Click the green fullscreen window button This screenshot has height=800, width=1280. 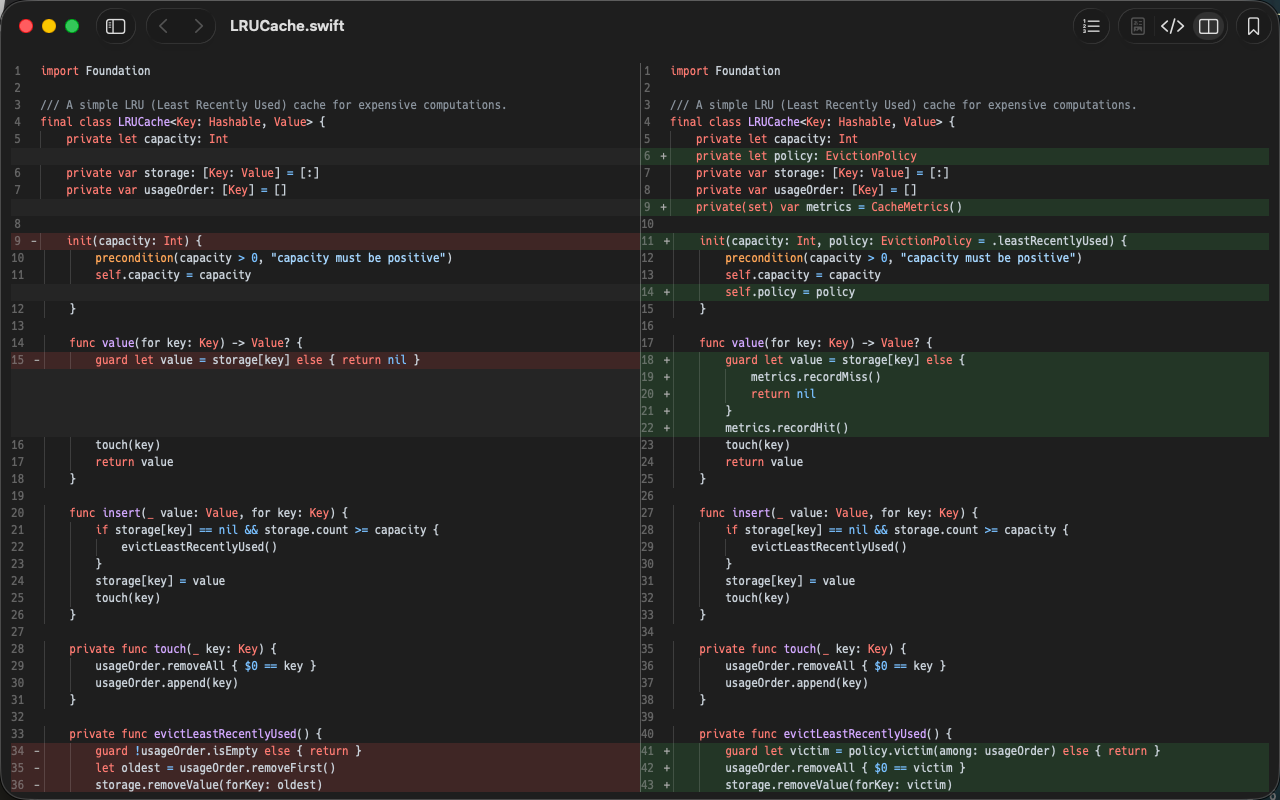[x=72, y=26]
